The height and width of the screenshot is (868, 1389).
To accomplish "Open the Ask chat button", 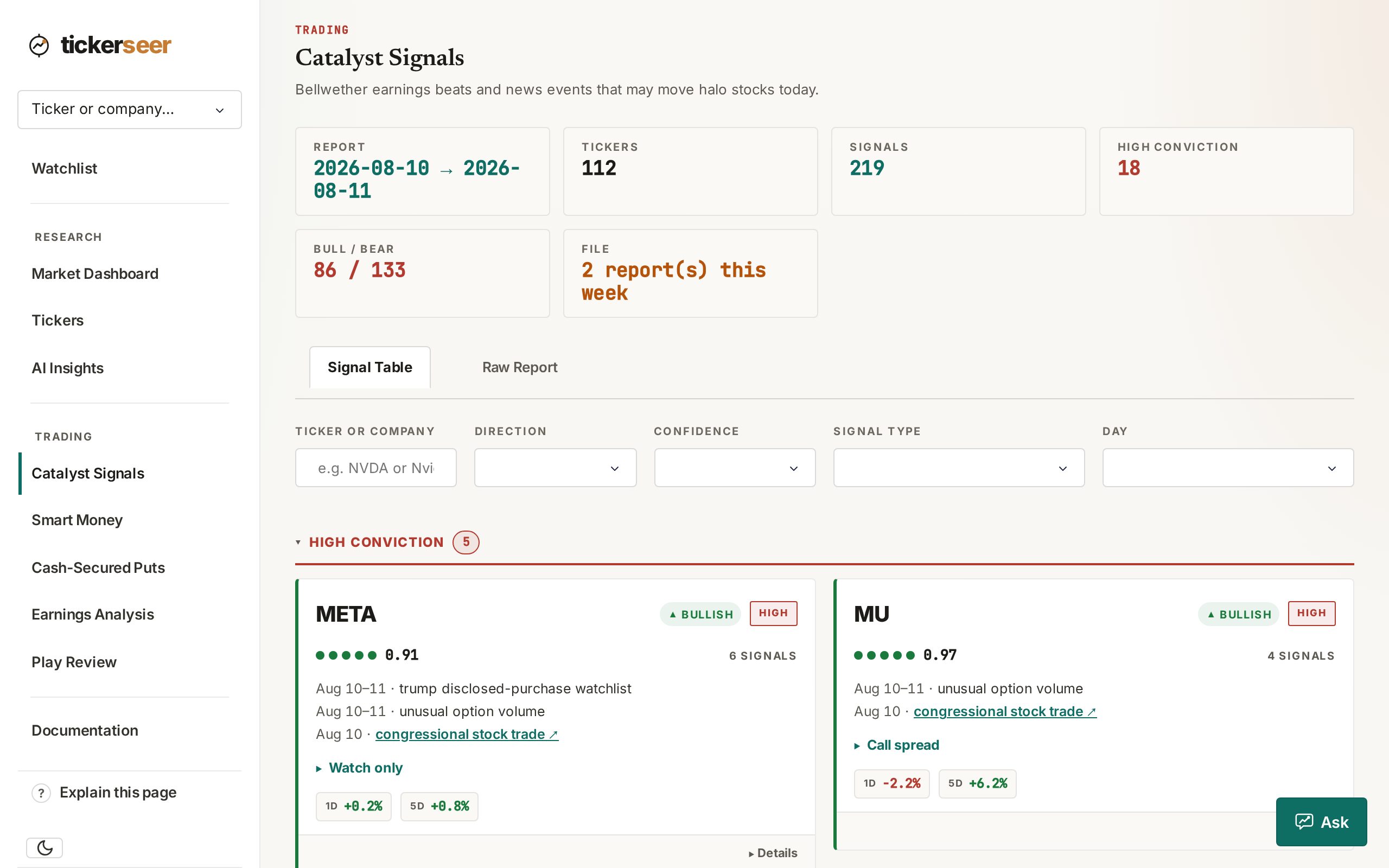I will (1321, 821).
